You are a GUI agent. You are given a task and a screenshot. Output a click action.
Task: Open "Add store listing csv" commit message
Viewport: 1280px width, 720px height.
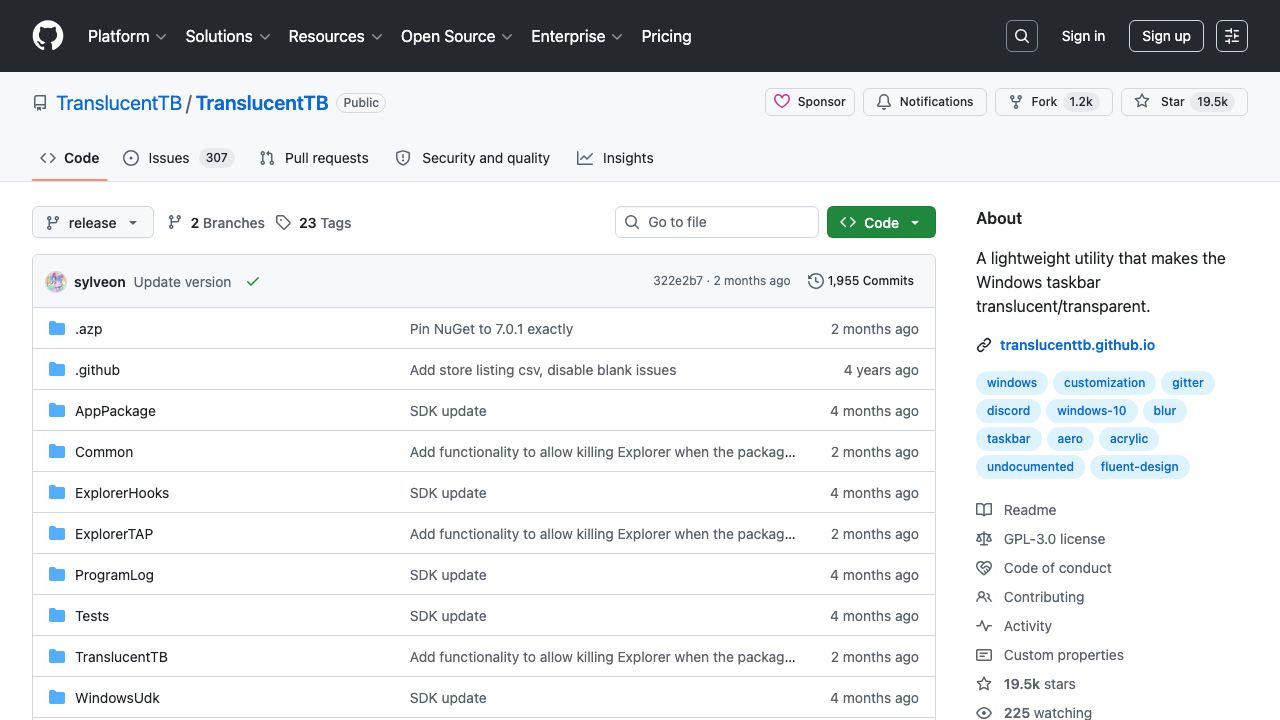click(x=543, y=370)
